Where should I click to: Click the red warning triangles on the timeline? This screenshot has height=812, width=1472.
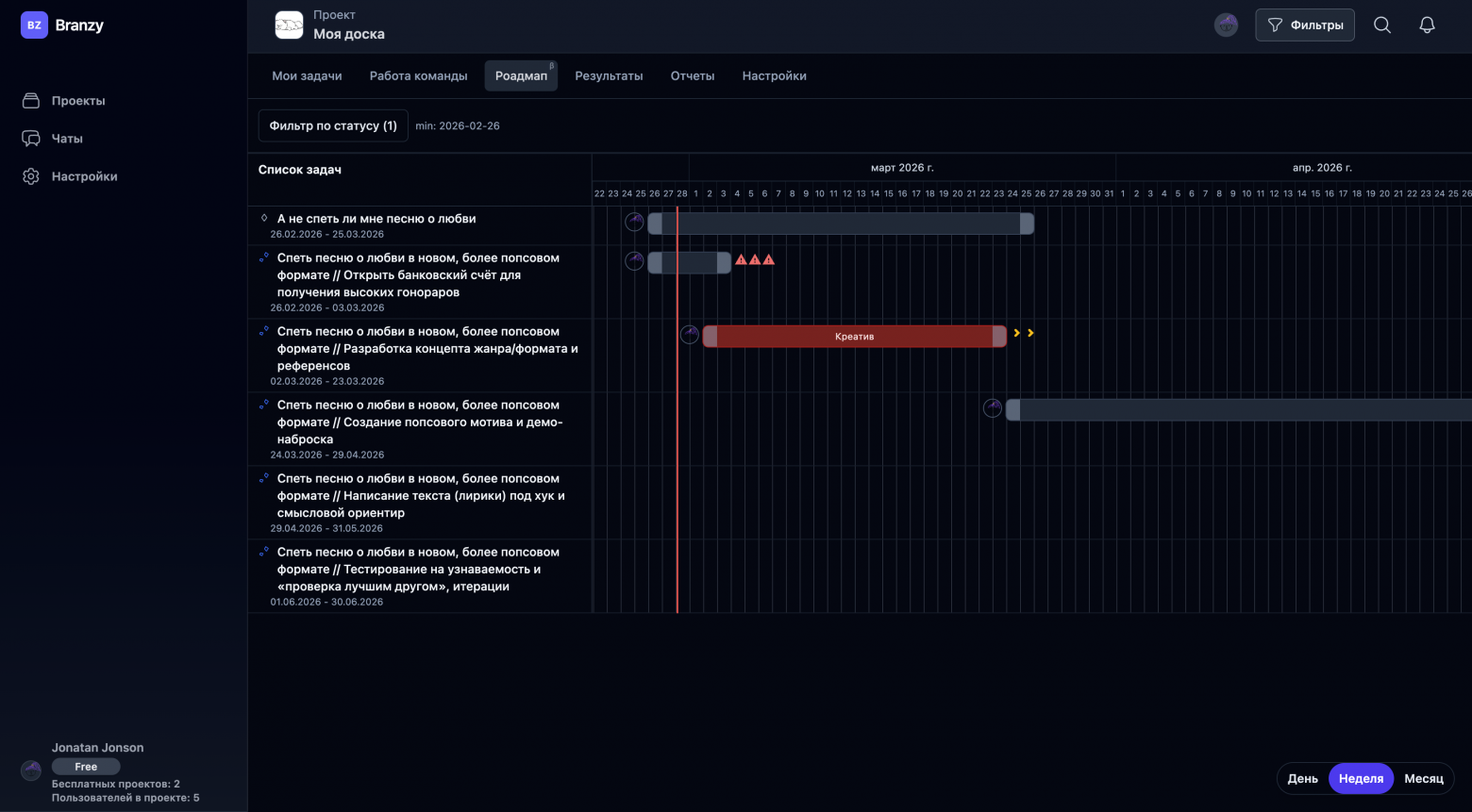(755, 259)
